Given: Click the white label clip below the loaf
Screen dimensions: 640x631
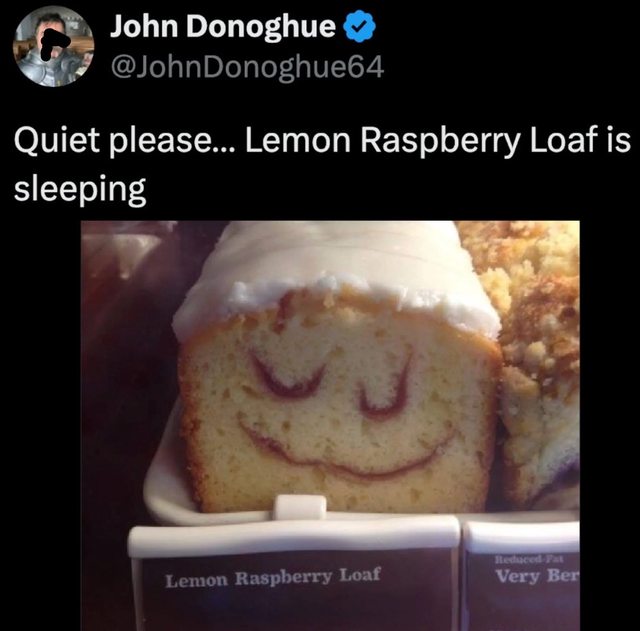Looking at the screenshot, I should tap(300, 507).
